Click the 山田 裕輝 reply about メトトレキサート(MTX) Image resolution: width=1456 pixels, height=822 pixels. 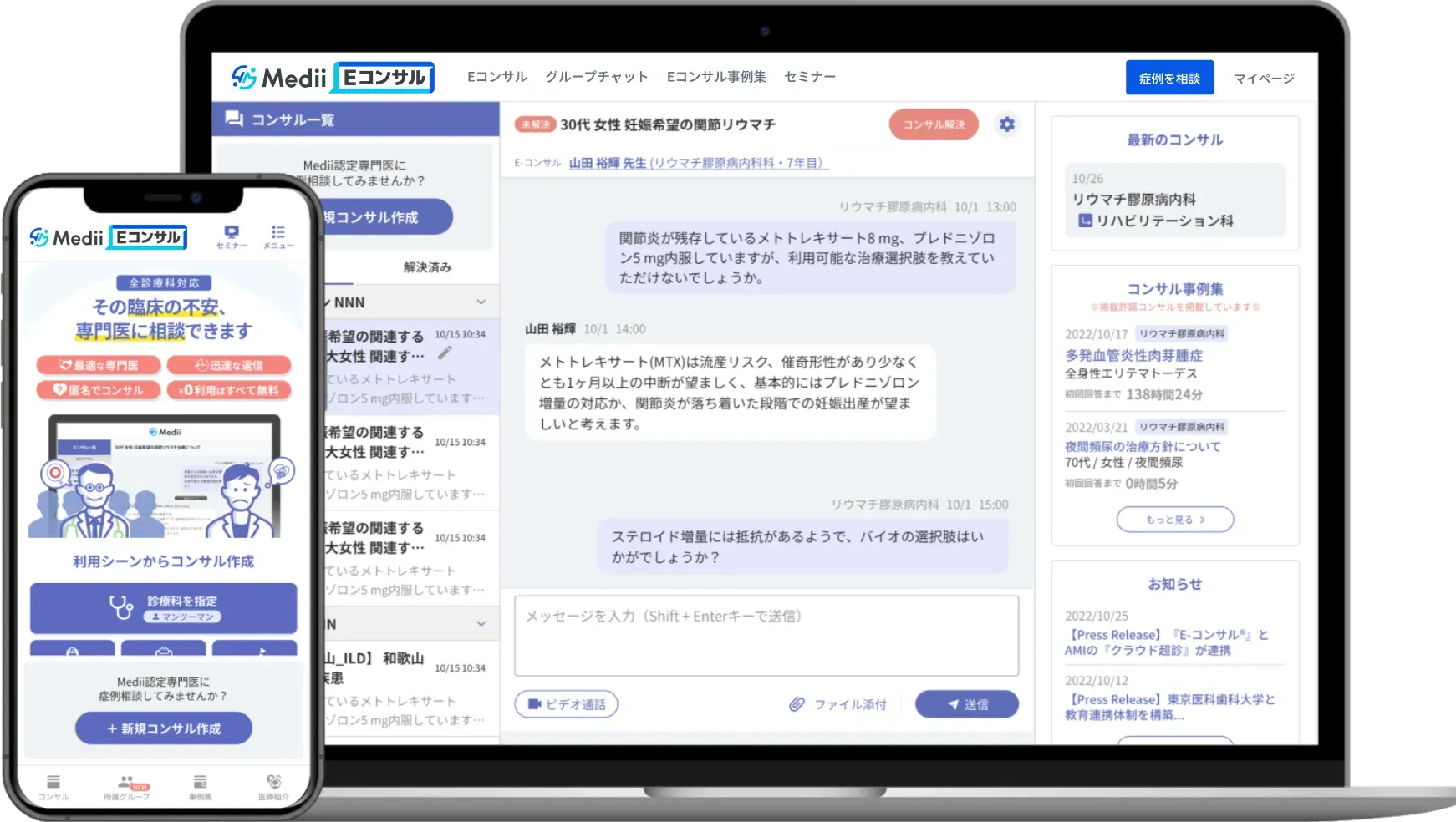coord(730,393)
